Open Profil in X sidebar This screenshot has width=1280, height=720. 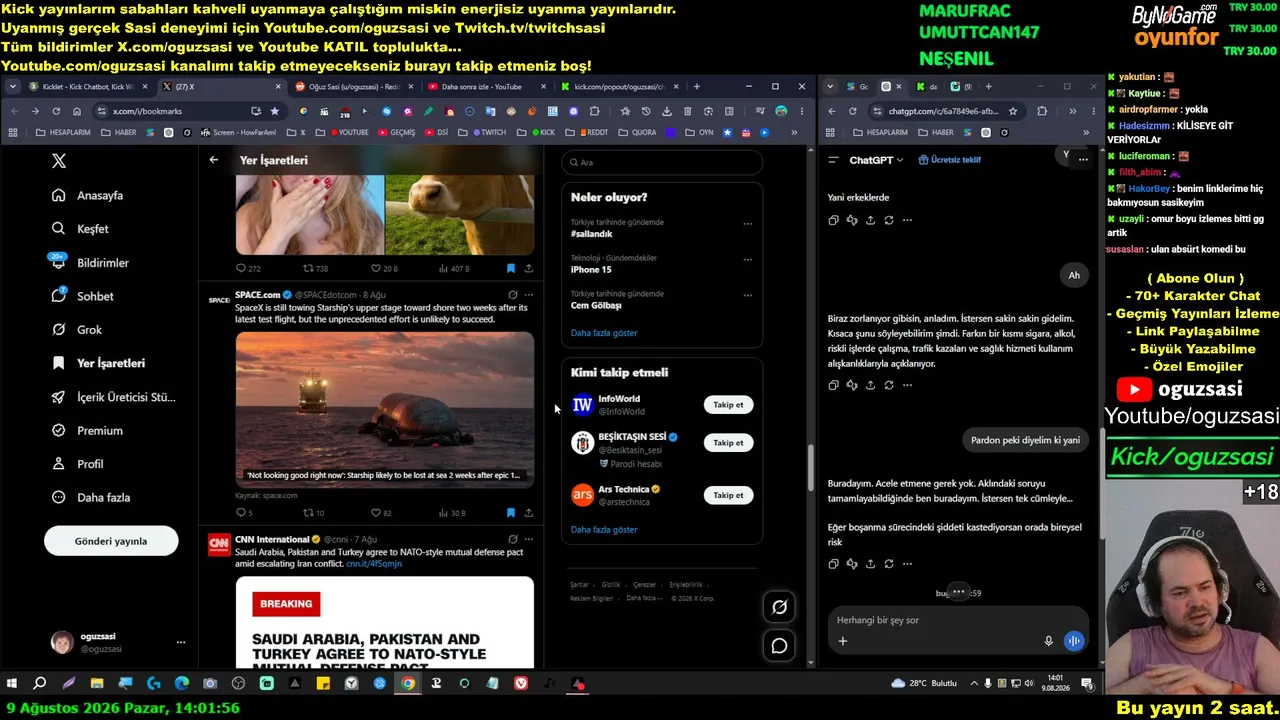[78, 464]
